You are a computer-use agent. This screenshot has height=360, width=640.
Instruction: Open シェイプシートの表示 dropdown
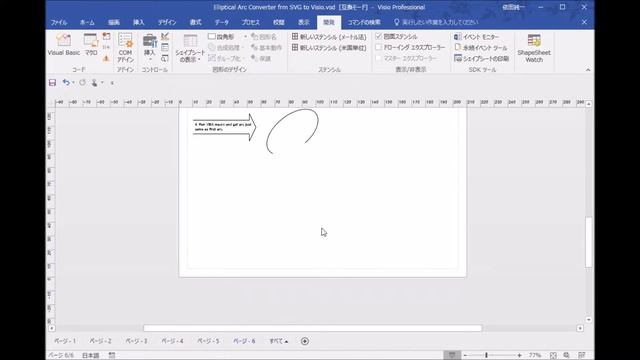190,48
